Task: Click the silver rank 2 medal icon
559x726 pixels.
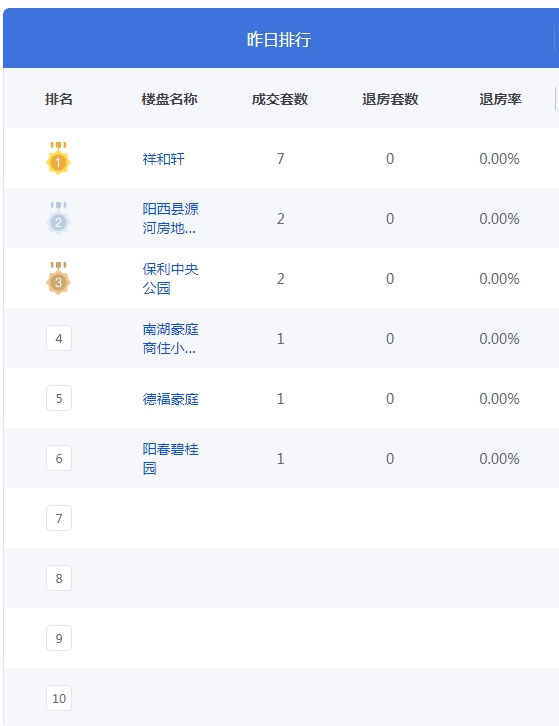Action: 58,218
